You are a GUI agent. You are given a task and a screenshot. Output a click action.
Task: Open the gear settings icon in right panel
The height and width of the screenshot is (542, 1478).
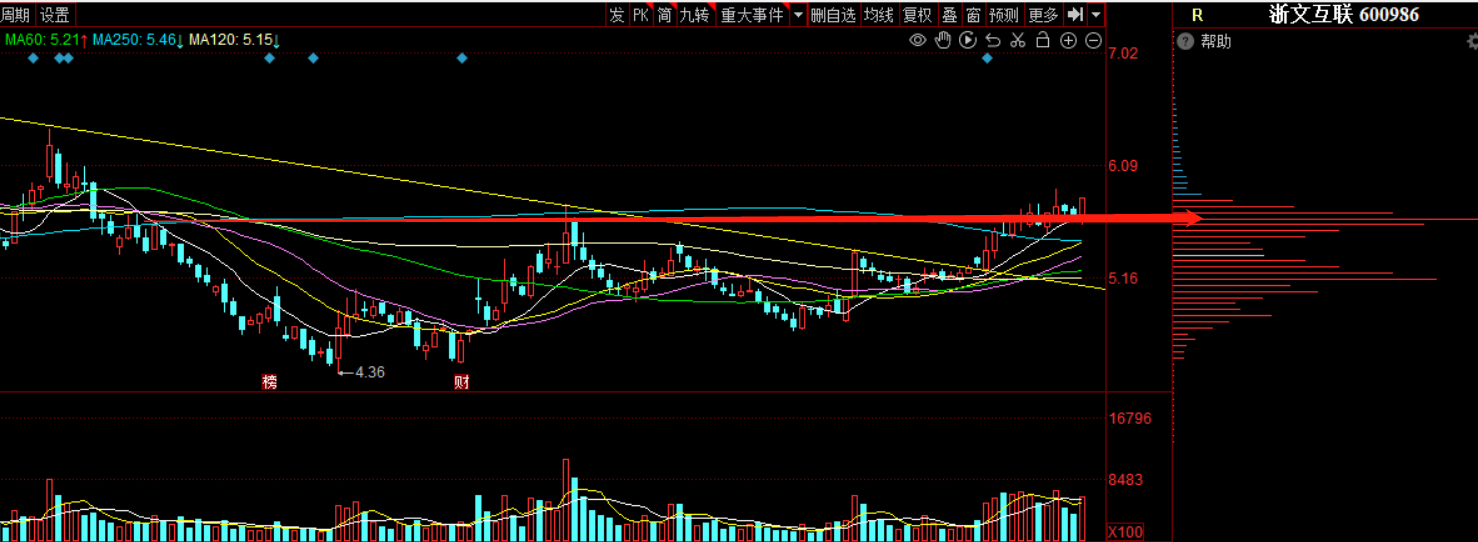[x=1471, y=41]
